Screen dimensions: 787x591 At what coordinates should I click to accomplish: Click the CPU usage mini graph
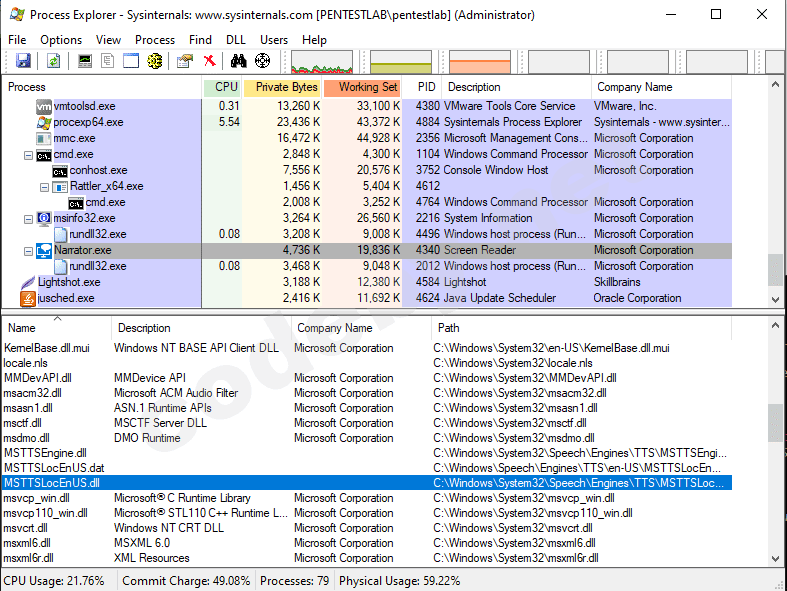pos(322,62)
